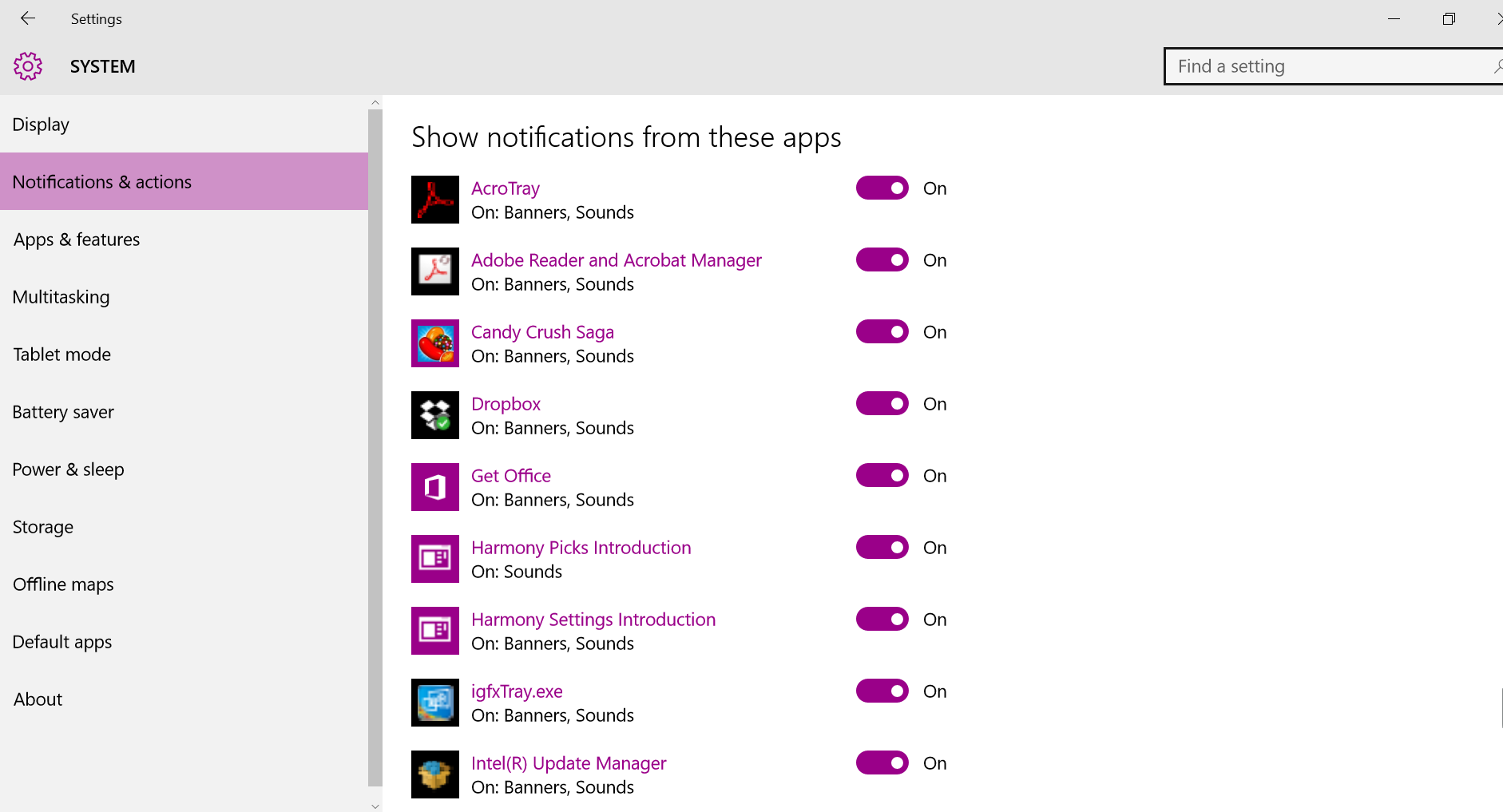The image size is (1503, 812).
Task: Click Harmony Settings Introduction link
Action: 593,620
